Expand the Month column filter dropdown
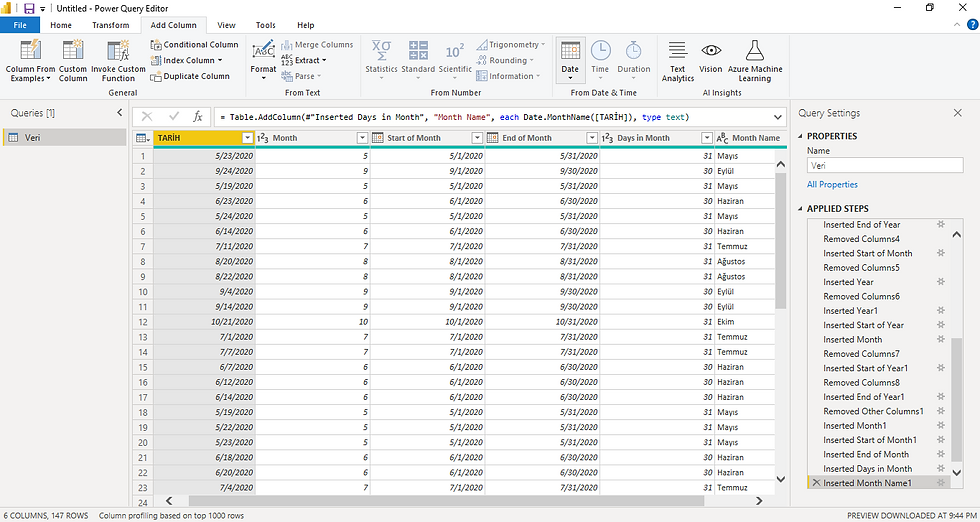The width and height of the screenshot is (980, 522). pos(362,138)
